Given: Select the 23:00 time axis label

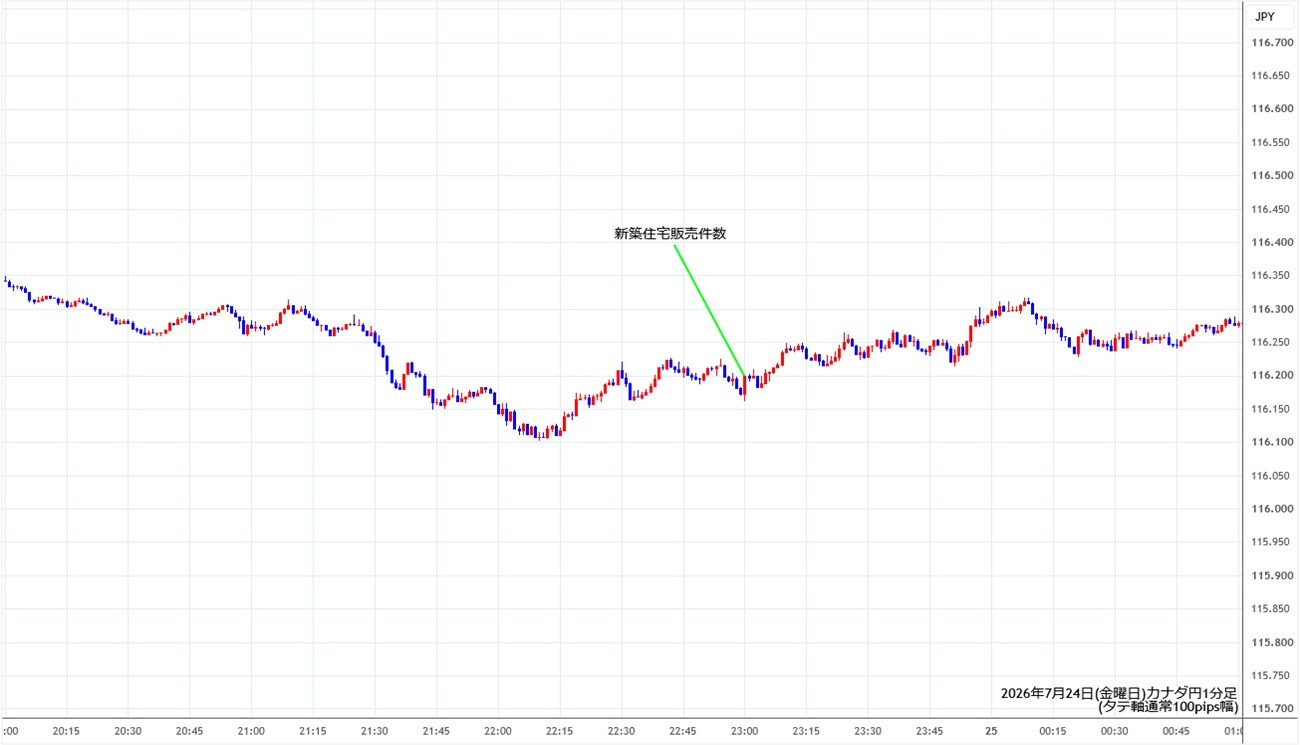Looking at the screenshot, I should (x=744, y=730).
